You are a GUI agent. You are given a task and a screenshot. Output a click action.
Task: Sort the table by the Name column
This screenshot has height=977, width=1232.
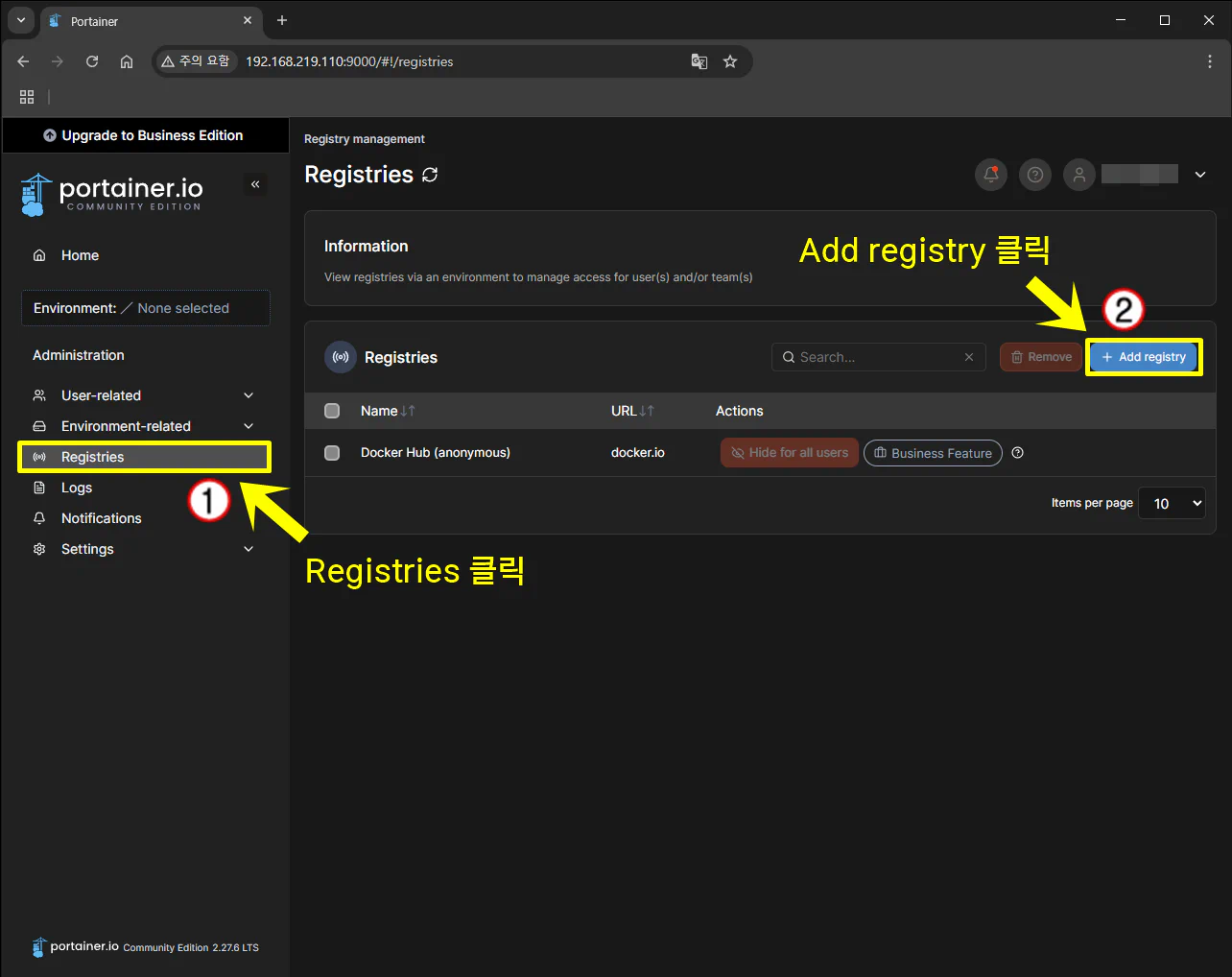tap(388, 411)
